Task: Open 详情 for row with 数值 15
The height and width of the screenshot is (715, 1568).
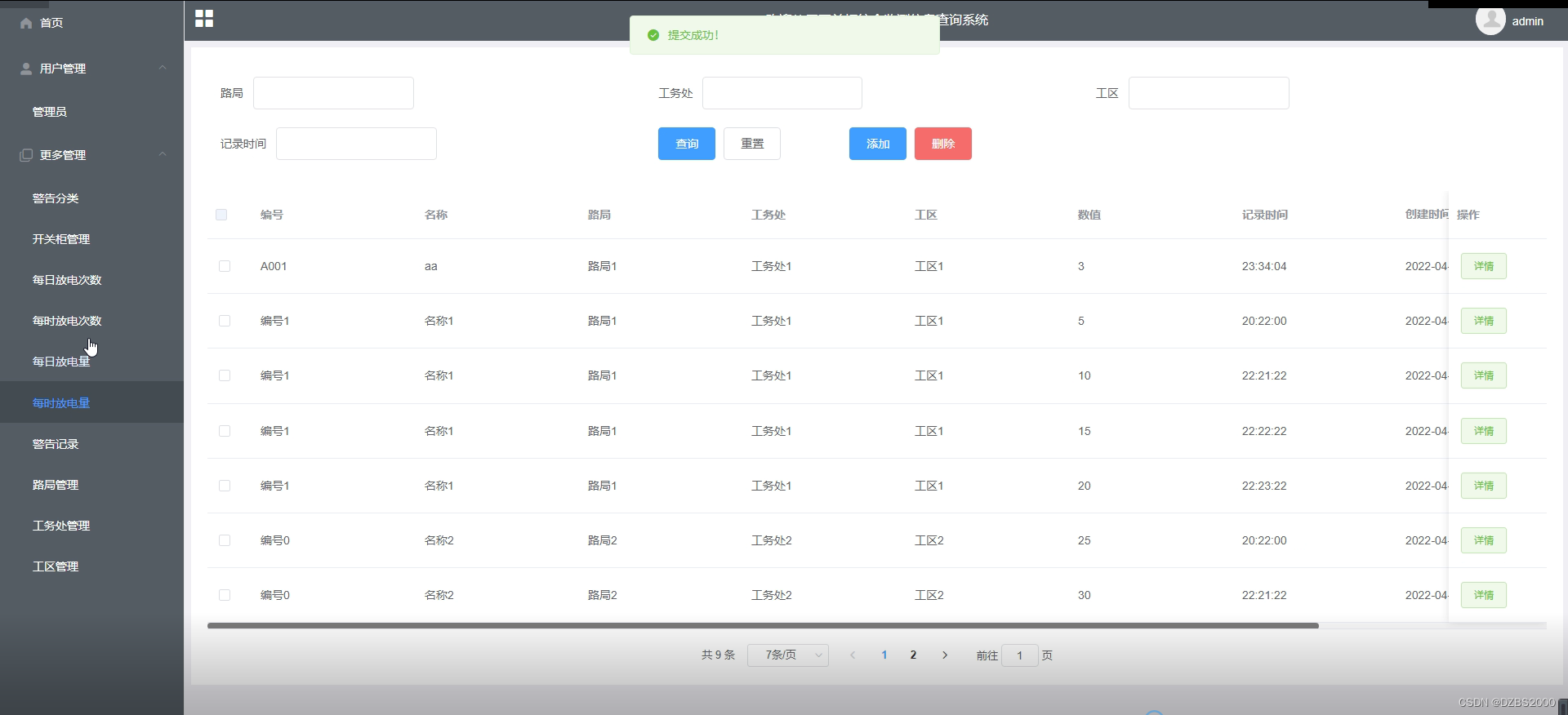Action: click(1484, 431)
